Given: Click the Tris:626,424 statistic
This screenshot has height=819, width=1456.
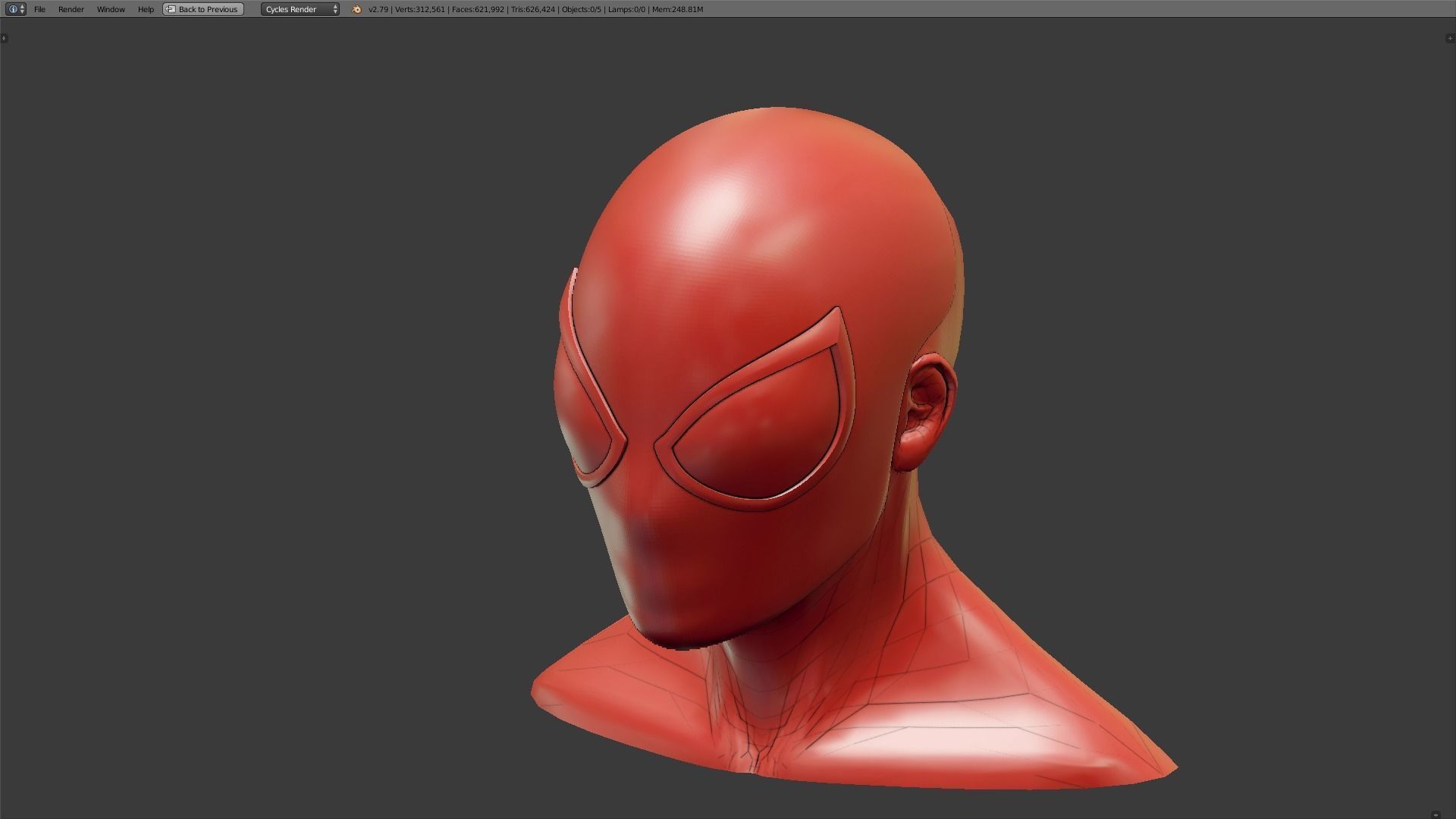Looking at the screenshot, I should coord(533,9).
